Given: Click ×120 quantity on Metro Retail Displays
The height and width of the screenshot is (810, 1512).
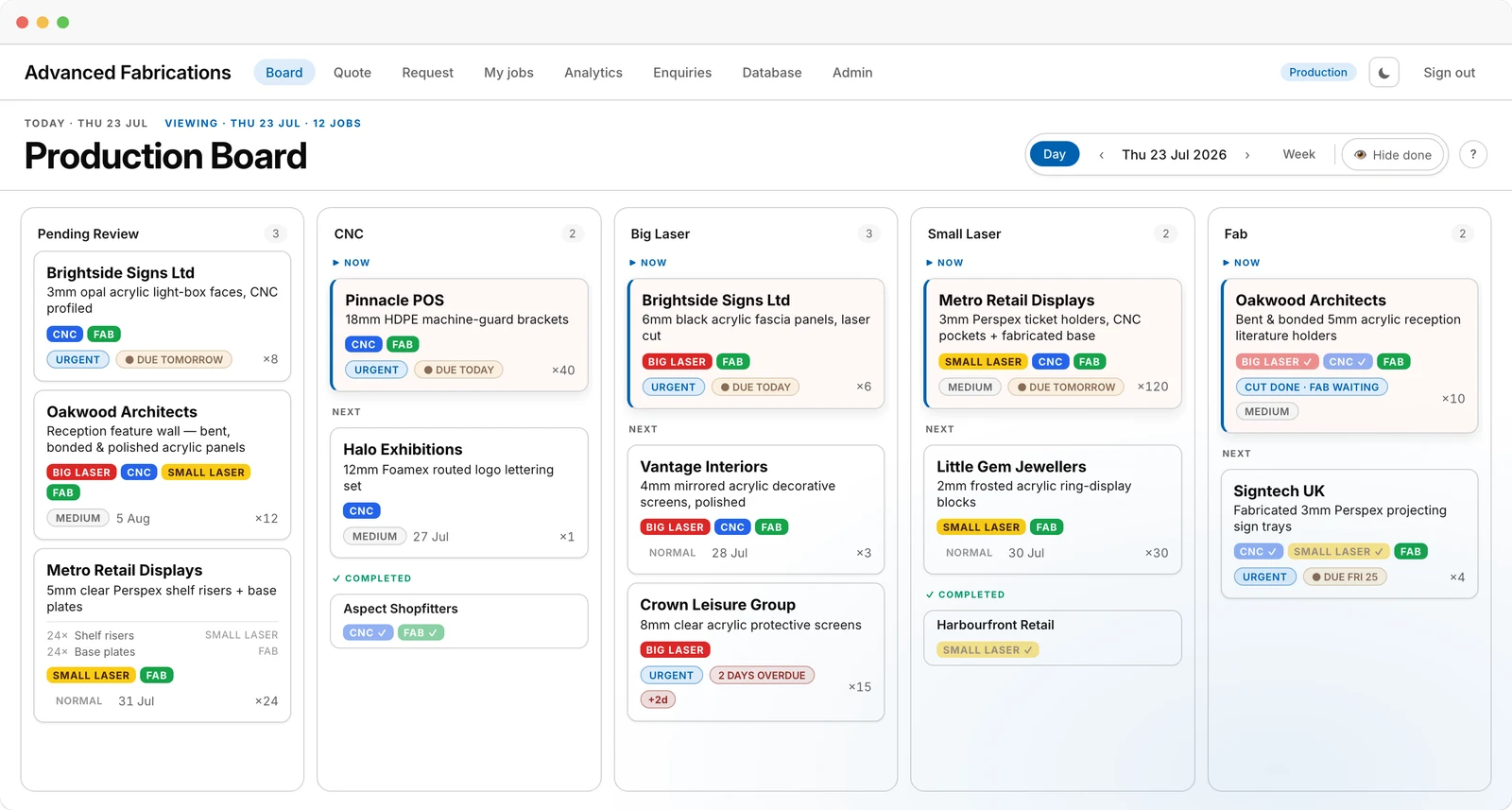Looking at the screenshot, I should [1152, 387].
